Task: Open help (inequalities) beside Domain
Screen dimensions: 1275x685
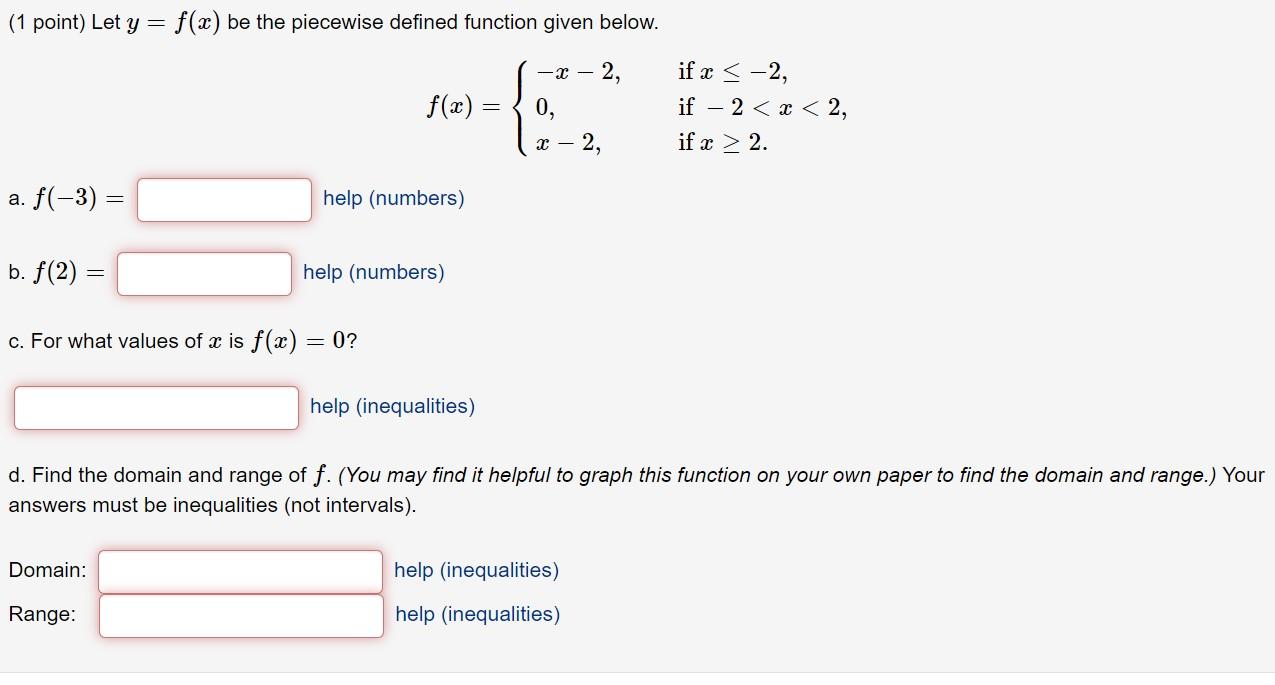Action: click(x=476, y=570)
